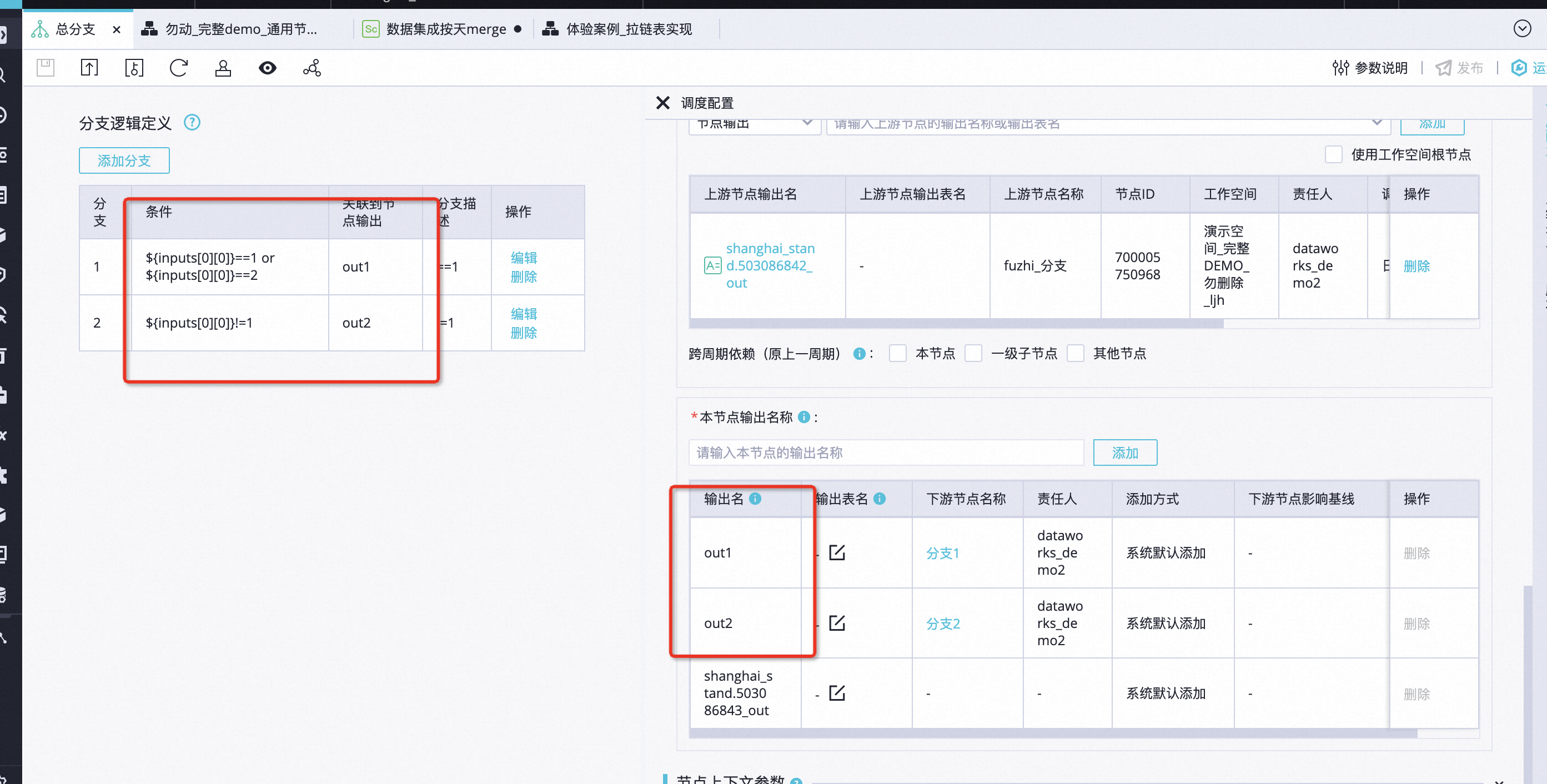Open downstream node 分支1 link

(943, 553)
